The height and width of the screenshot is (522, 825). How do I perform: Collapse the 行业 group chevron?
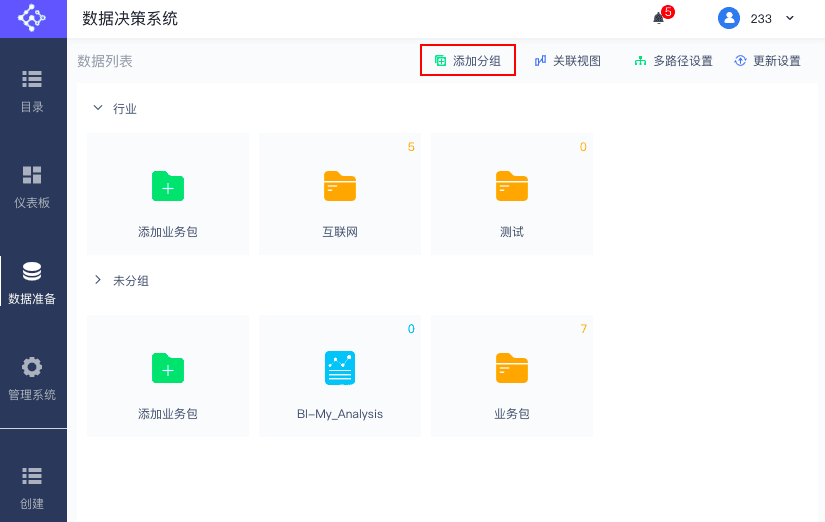coord(98,108)
